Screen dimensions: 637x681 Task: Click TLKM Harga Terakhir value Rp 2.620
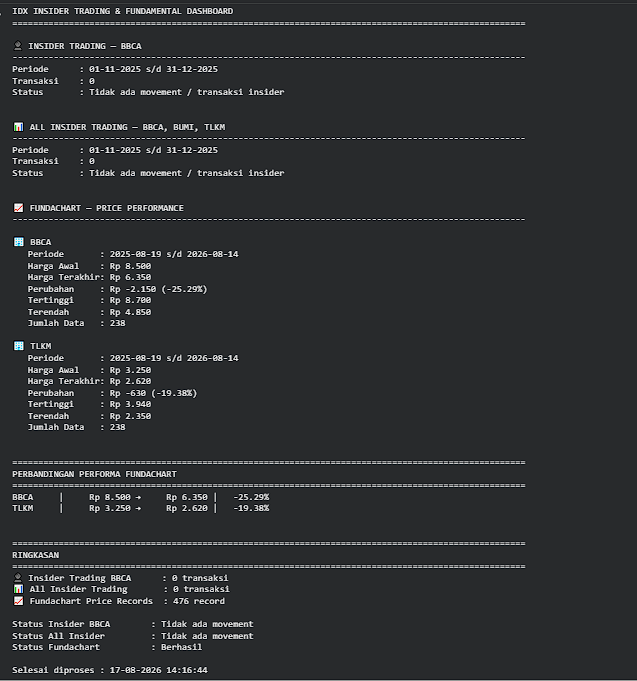pos(130,381)
